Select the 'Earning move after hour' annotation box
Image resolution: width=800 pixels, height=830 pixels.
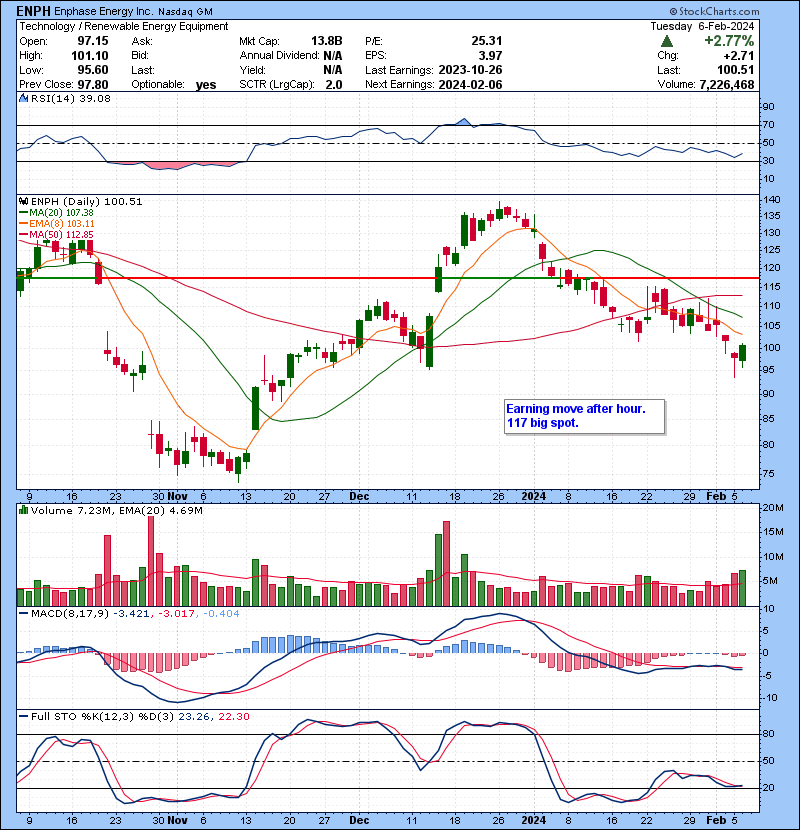[583, 416]
